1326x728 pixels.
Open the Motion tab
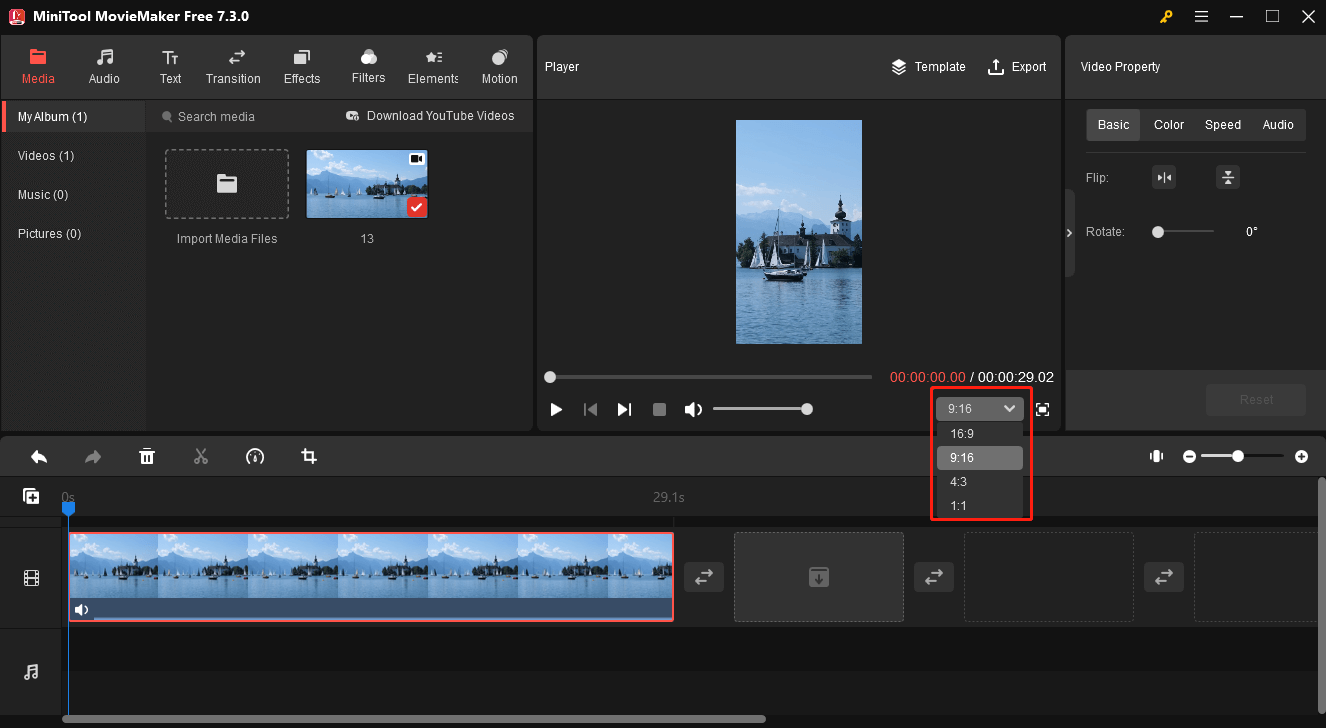(499, 66)
